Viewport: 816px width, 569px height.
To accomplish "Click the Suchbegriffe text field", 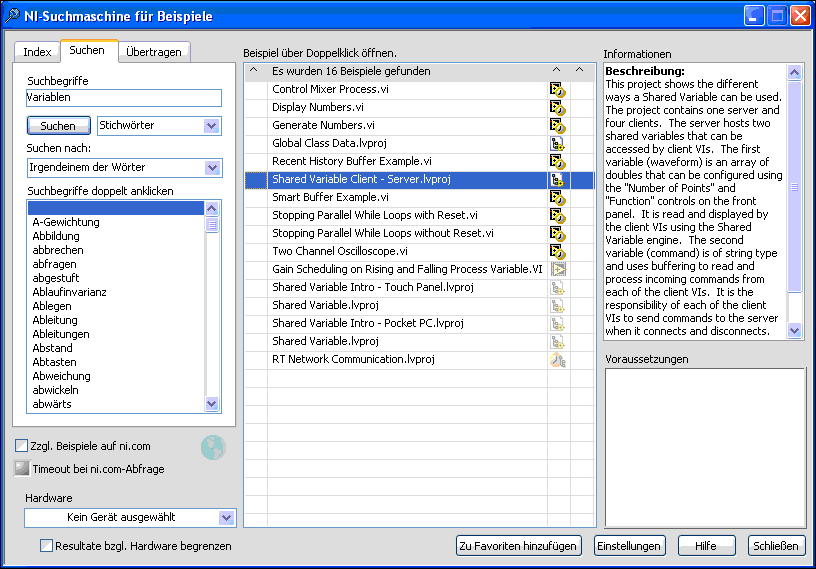I will pyautogui.click(x=124, y=97).
